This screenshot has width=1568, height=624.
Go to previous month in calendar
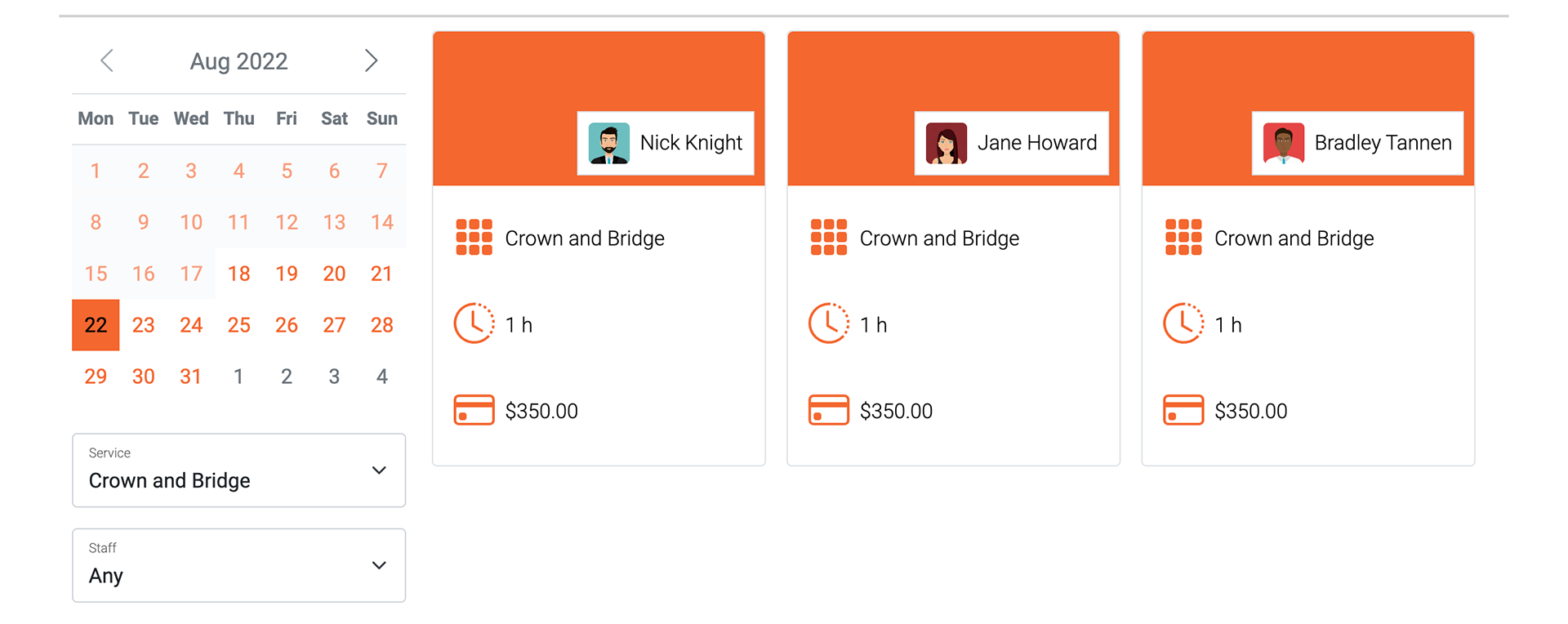tap(107, 60)
